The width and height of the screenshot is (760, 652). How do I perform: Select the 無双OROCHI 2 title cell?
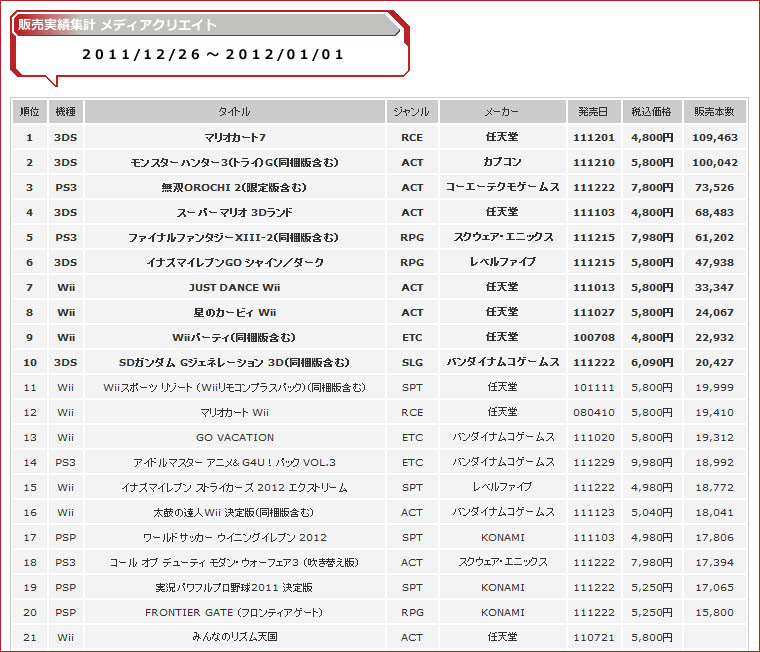coord(235,188)
